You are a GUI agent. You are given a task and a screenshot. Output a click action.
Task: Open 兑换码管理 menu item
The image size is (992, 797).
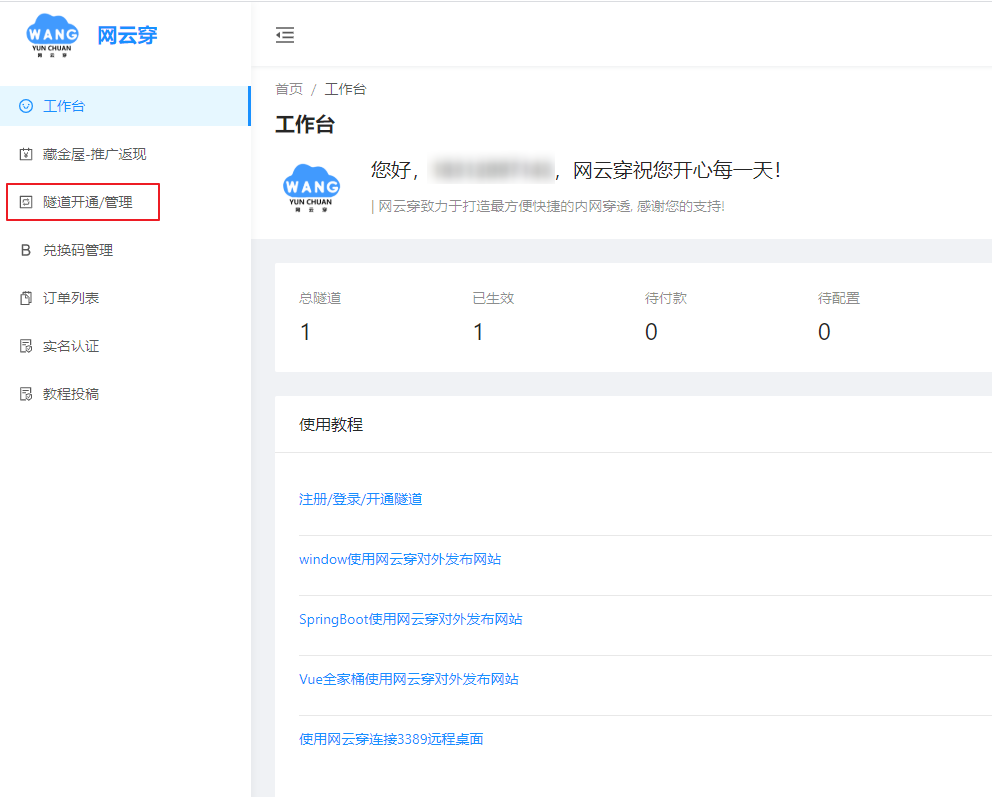click(125, 250)
